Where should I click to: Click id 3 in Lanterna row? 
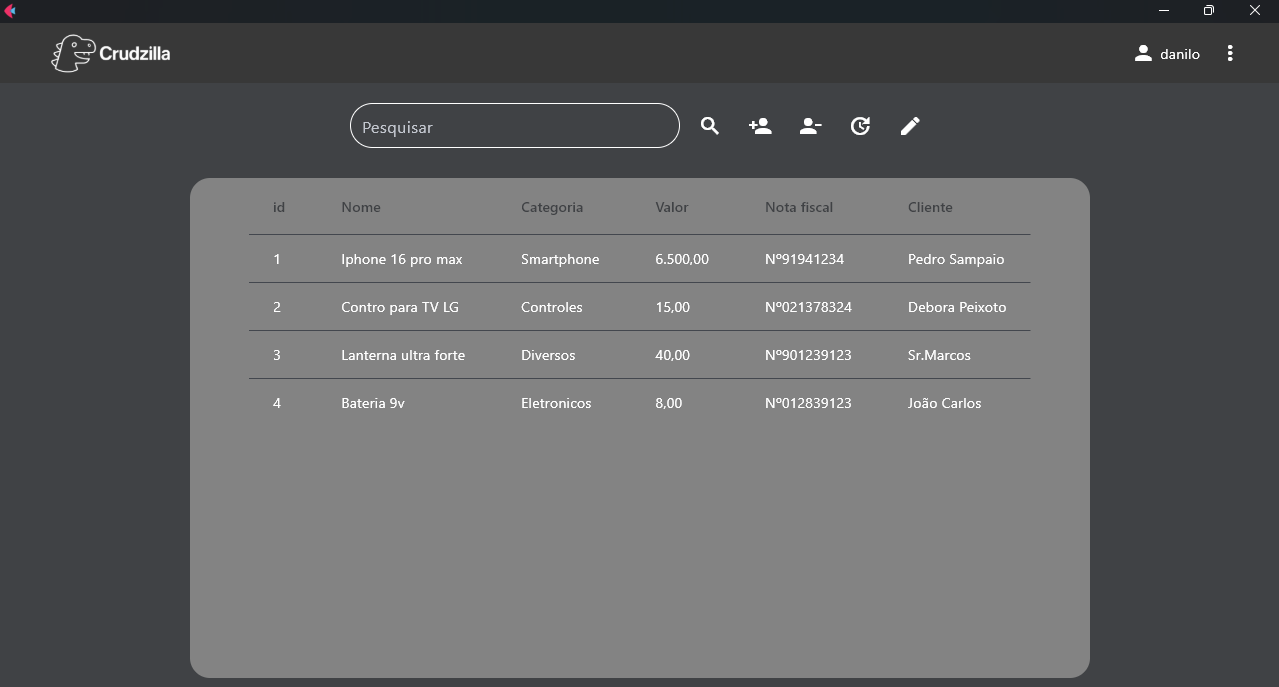(x=277, y=355)
